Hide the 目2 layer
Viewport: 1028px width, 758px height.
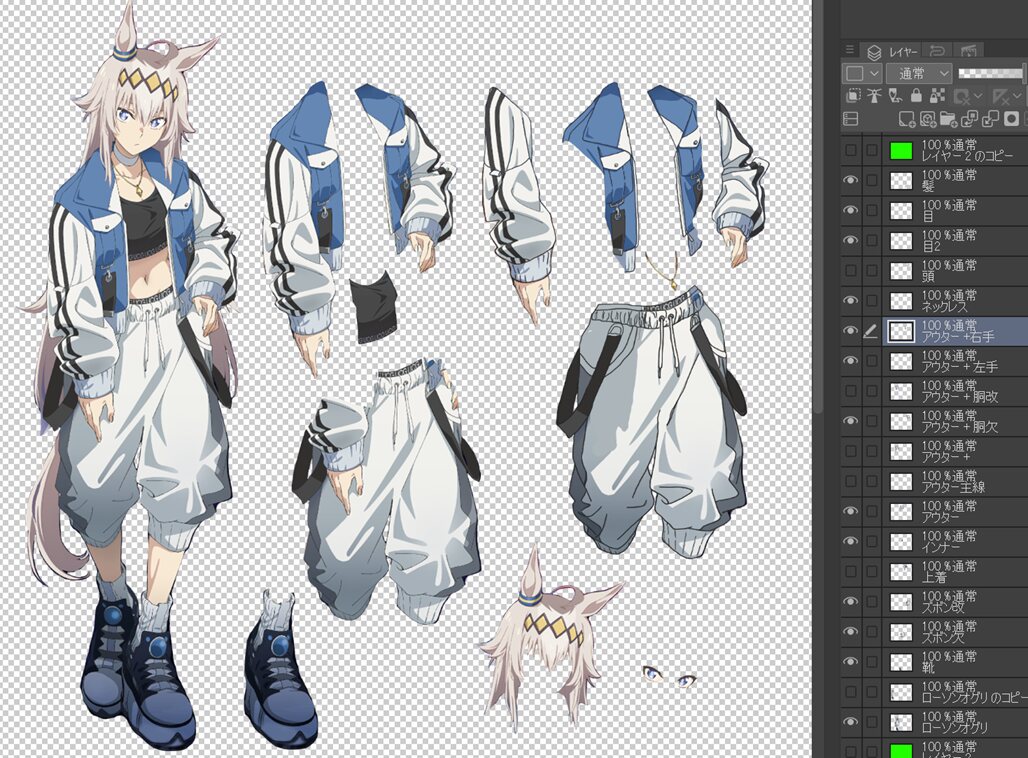(850, 241)
